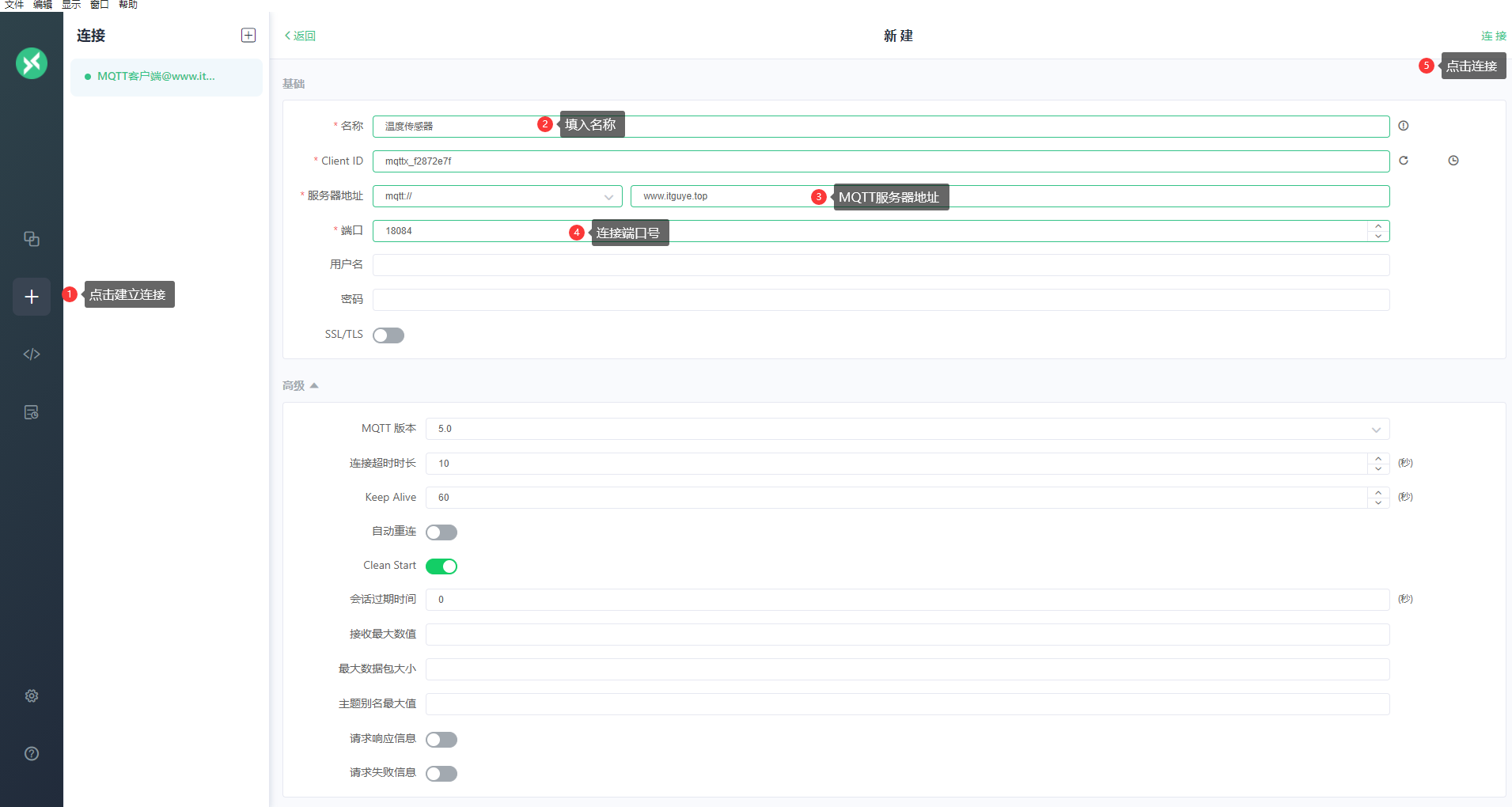This screenshot has height=807, width=1512.
Task: Click the new connection plus box icon
Action: pos(248,35)
